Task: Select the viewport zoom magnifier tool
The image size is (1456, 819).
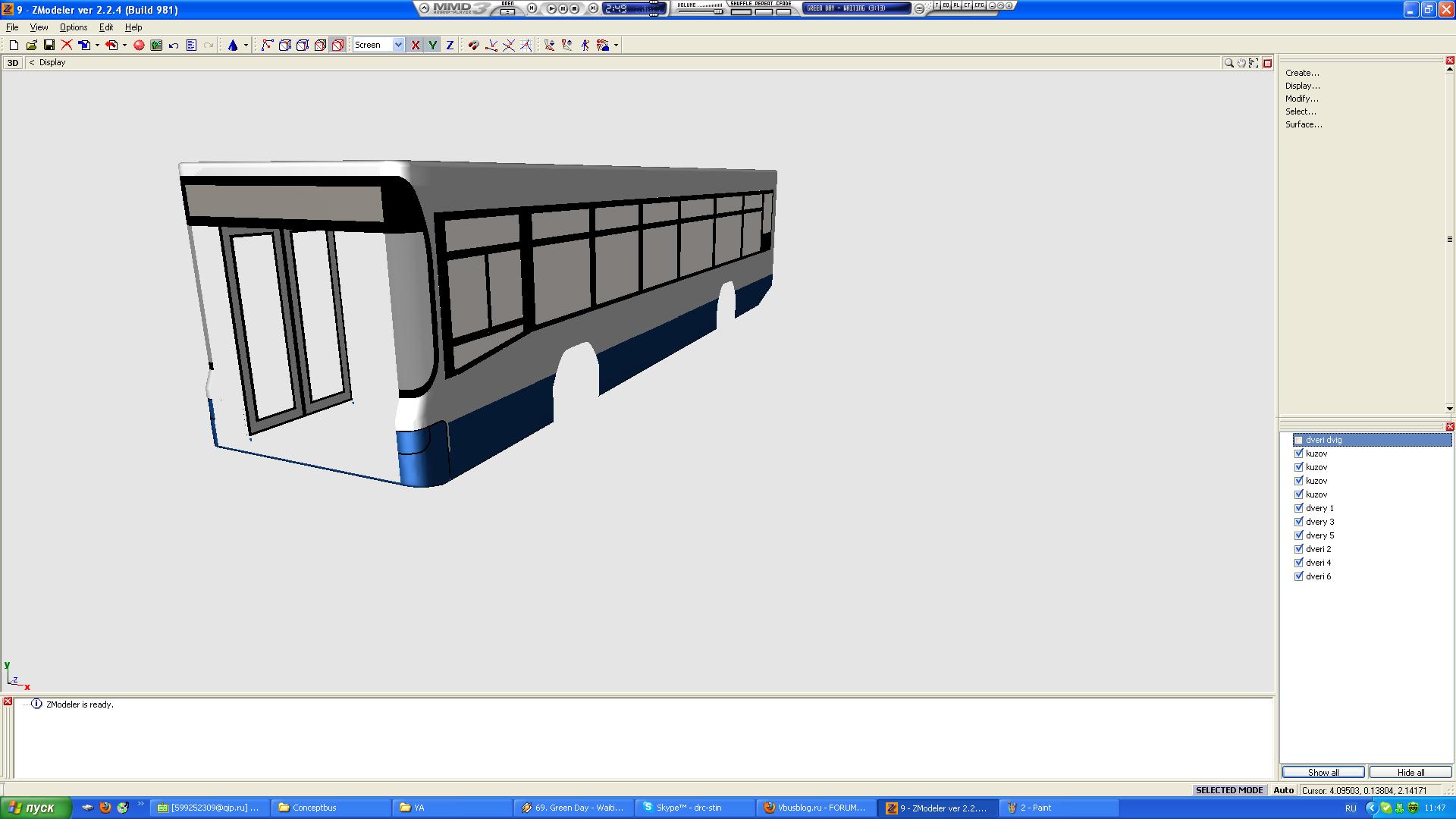Action: (1228, 63)
